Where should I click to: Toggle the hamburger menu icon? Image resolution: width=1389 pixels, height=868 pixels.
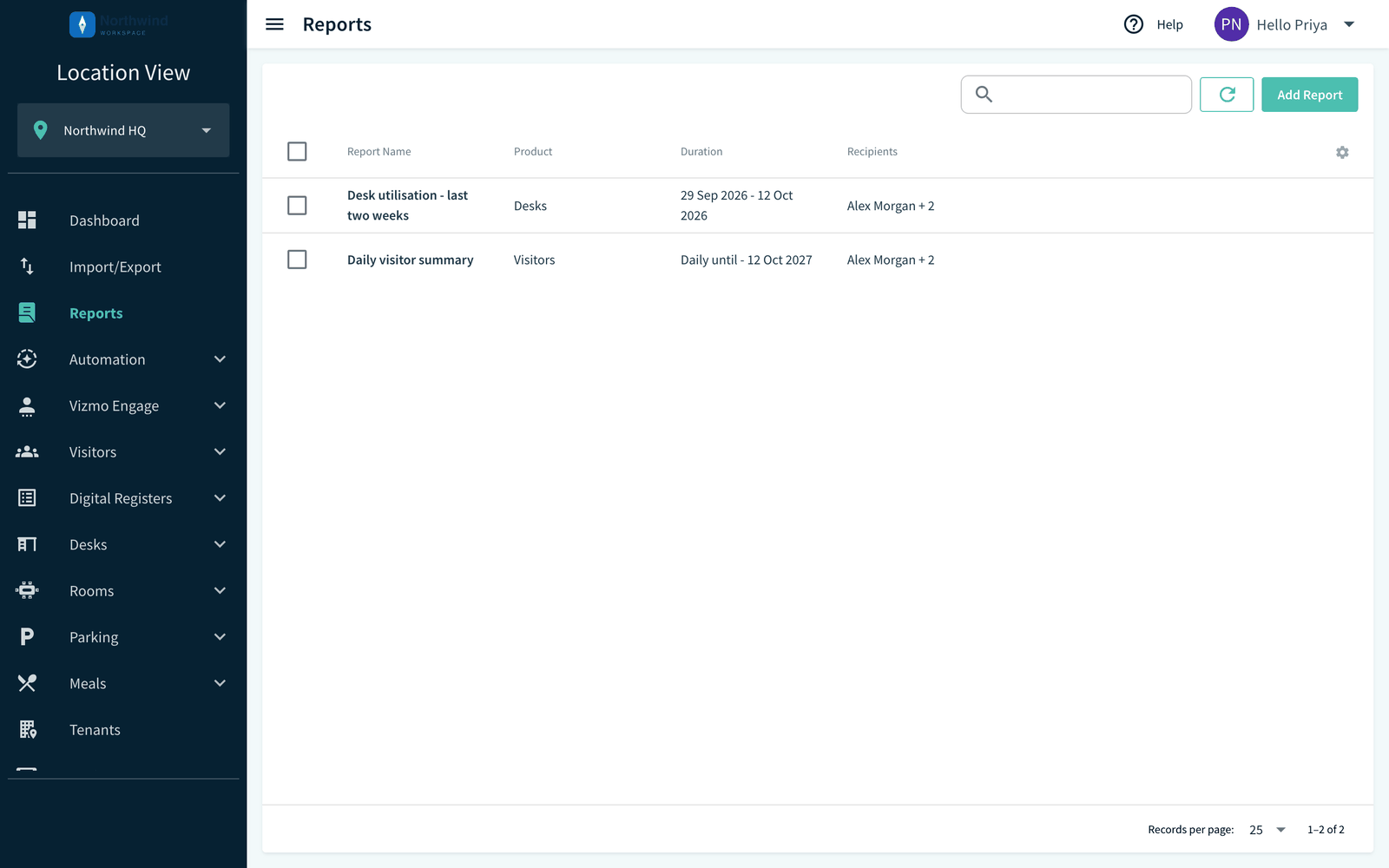click(274, 24)
